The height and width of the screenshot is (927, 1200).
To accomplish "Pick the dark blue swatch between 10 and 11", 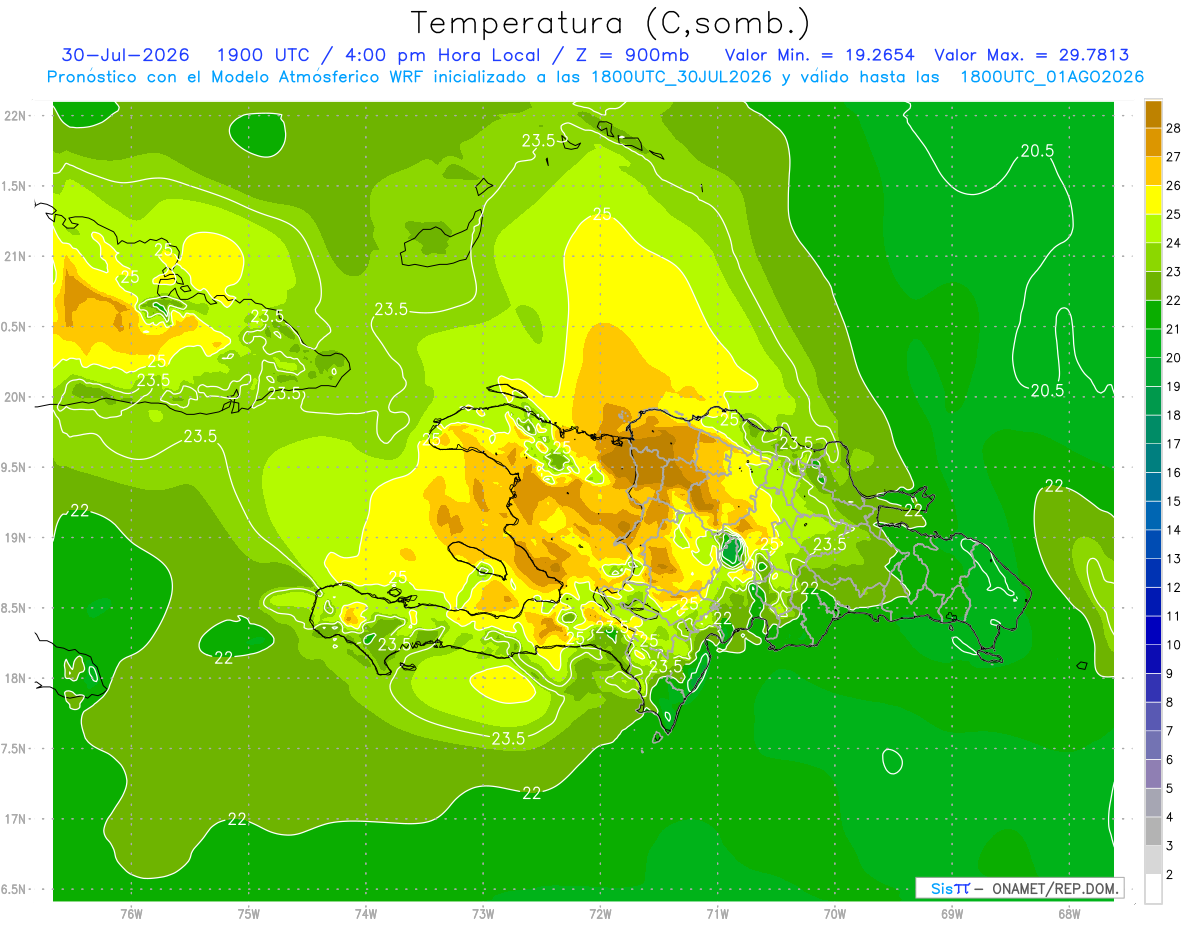I will pyautogui.click(x=1153, y=631).
